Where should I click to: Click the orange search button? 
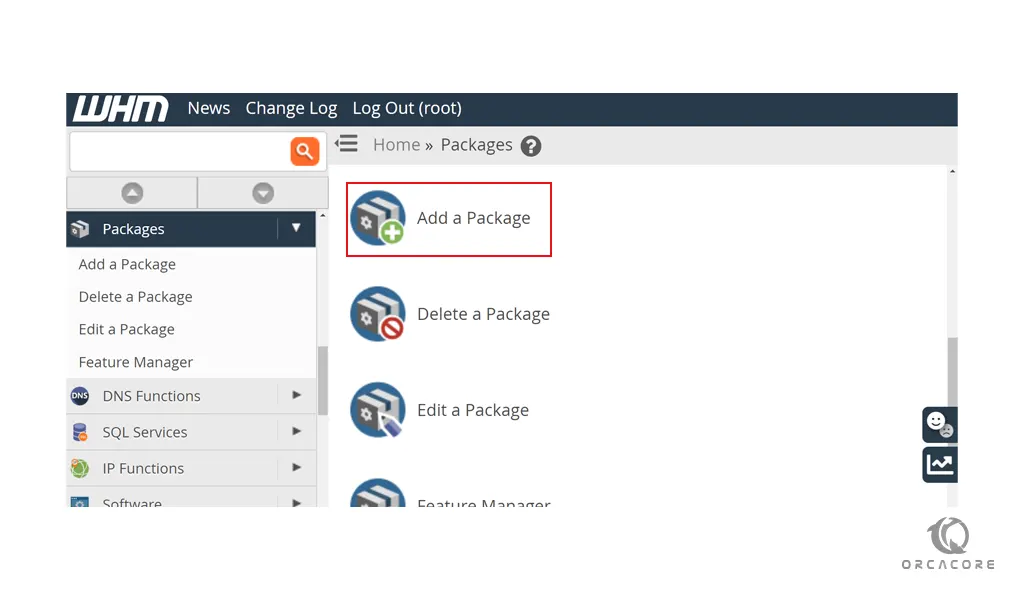[x=304, y=151]
